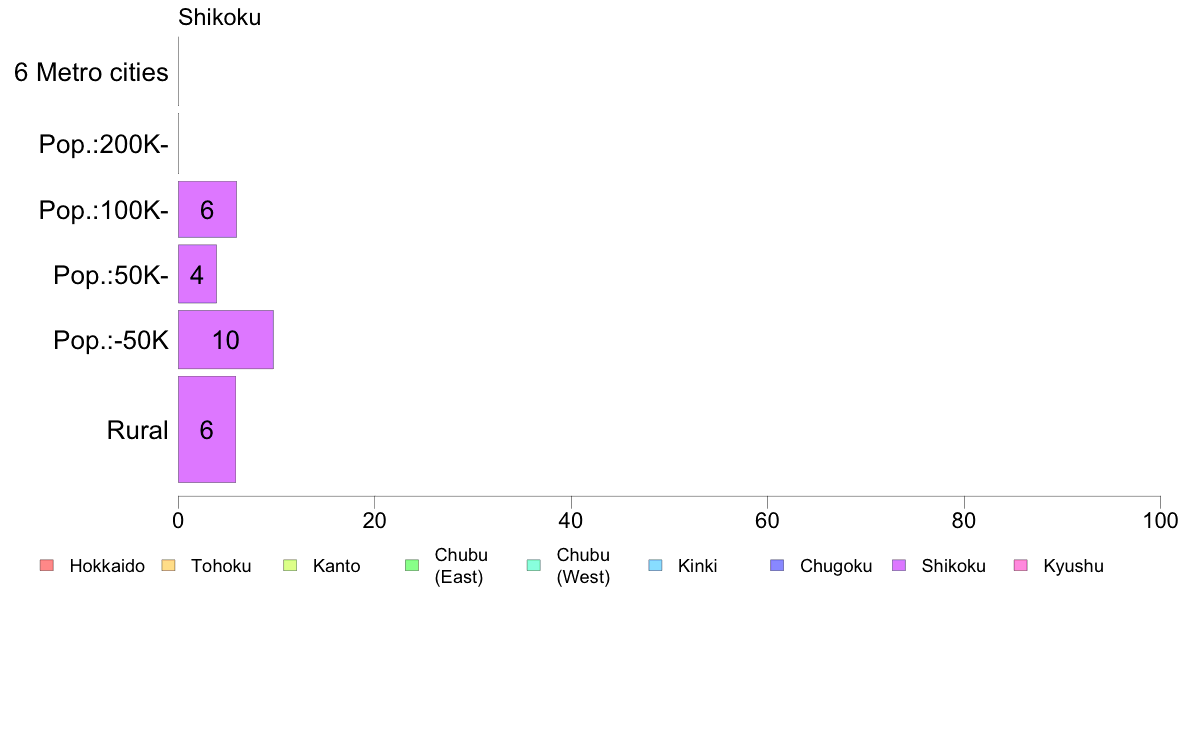This screenshot has height=736, width=1188.
Task: Click the 40 tick on the x-axis
Action: 571,521
